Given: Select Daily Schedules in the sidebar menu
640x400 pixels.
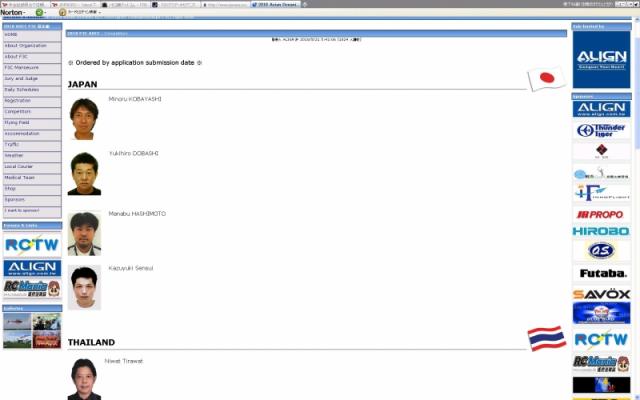Looking at the screenshot, I should click(x=32, y=90).
